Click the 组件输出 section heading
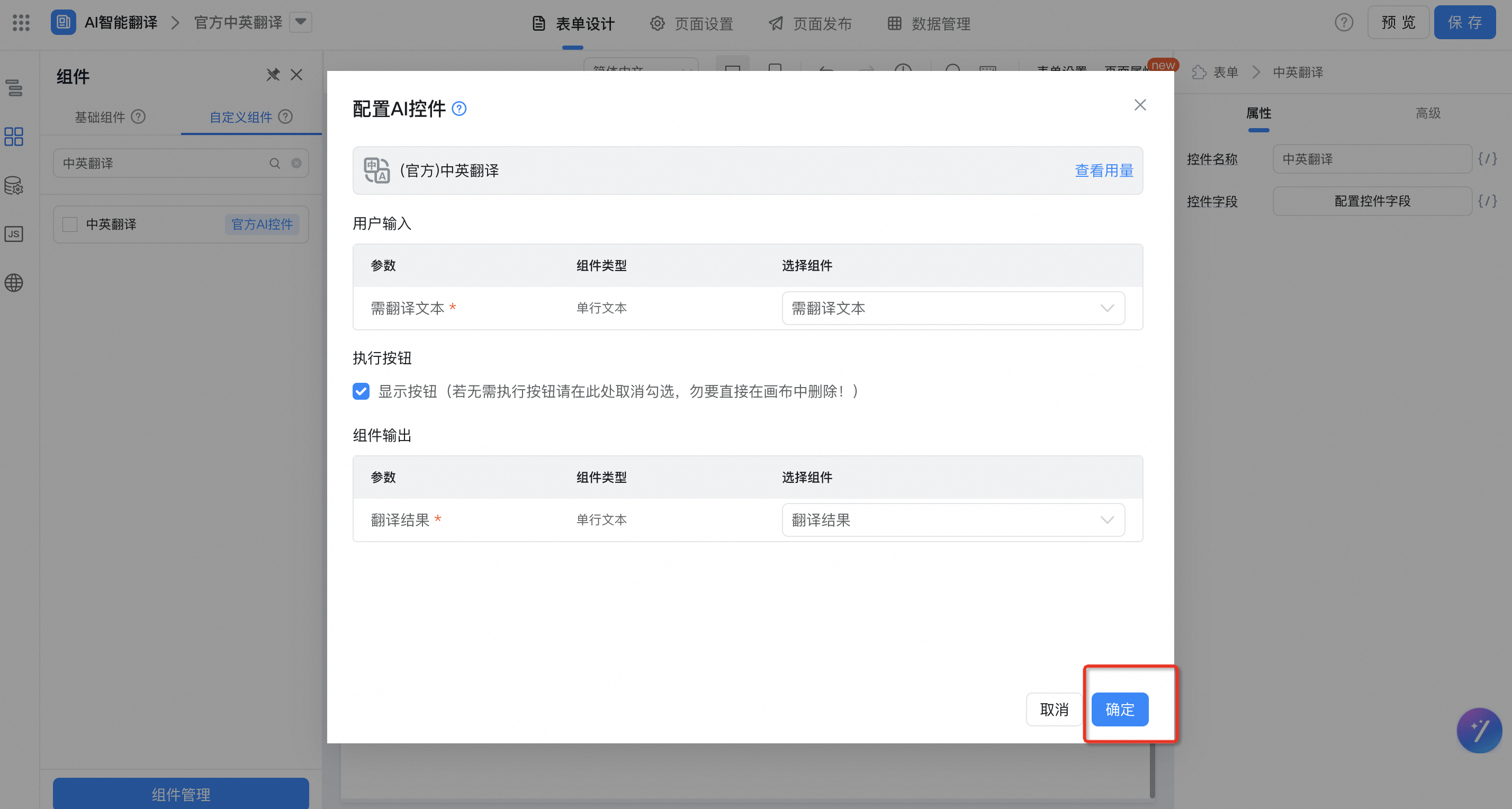Viewport: 1512px width, 809px height. coord(382,436)
